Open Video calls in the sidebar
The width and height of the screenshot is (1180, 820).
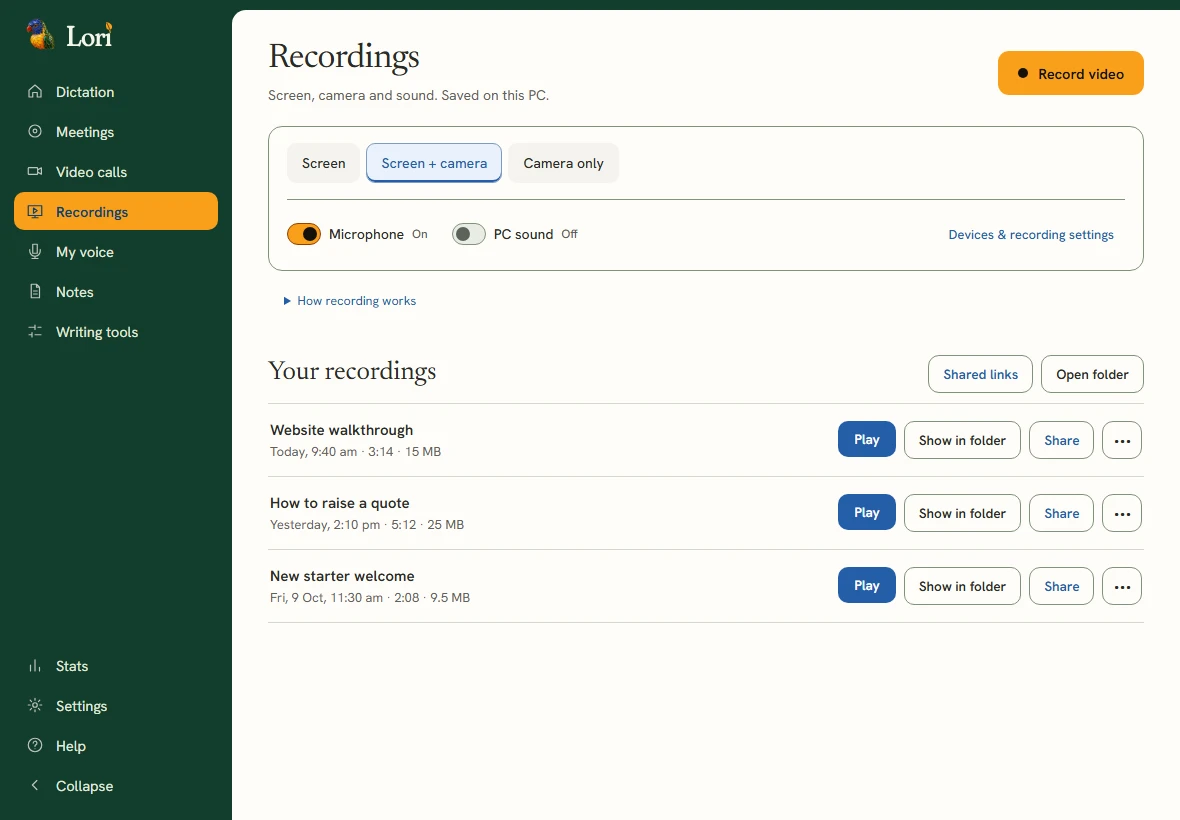[x=116, y=172]
